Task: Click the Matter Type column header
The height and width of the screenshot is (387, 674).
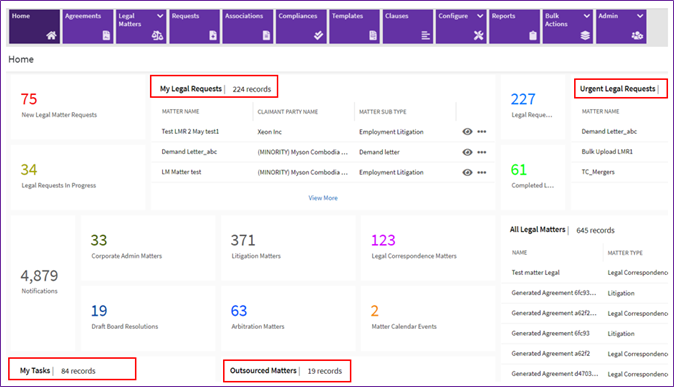Action: [625, 253]
